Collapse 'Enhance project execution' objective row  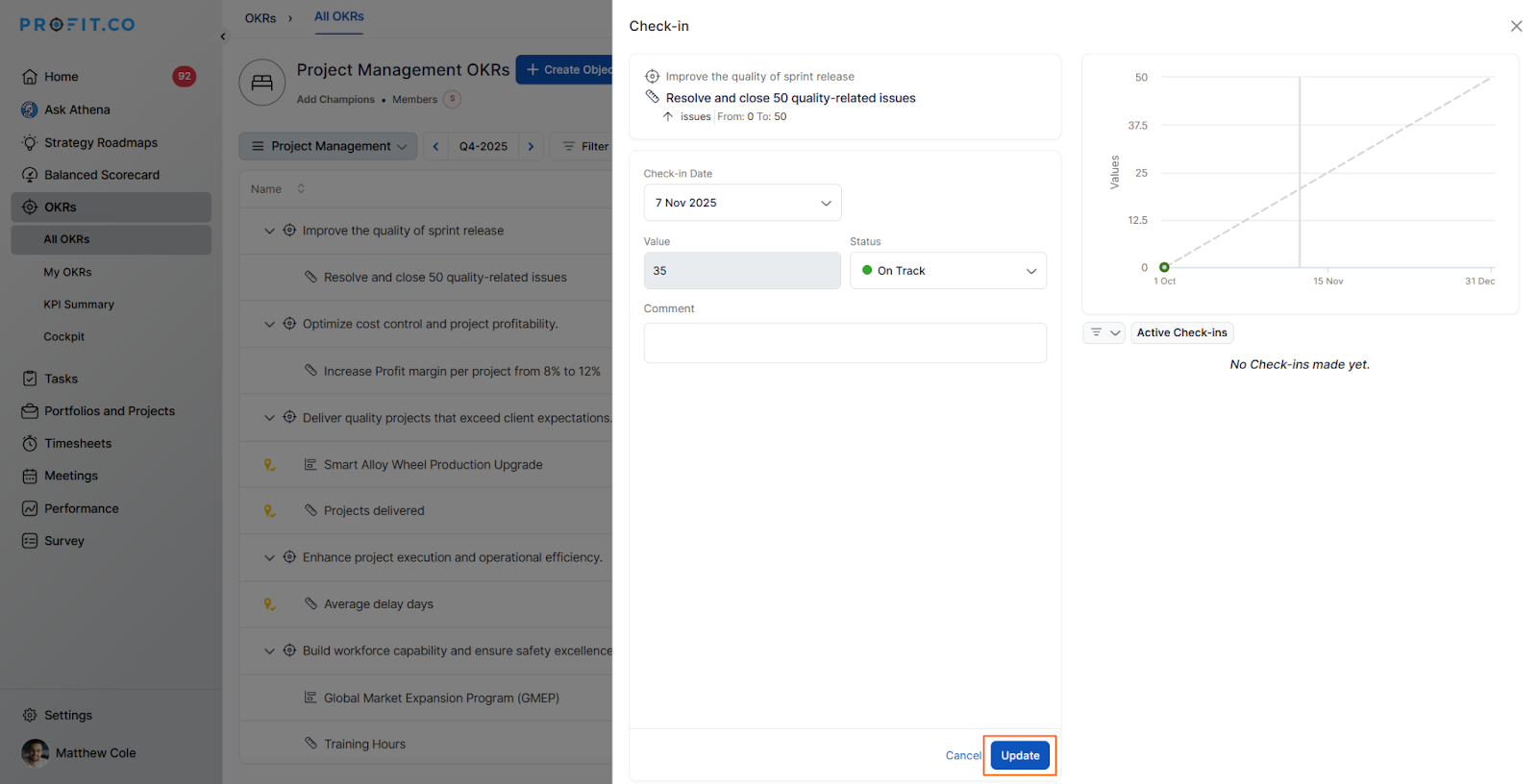coord(270,558)
